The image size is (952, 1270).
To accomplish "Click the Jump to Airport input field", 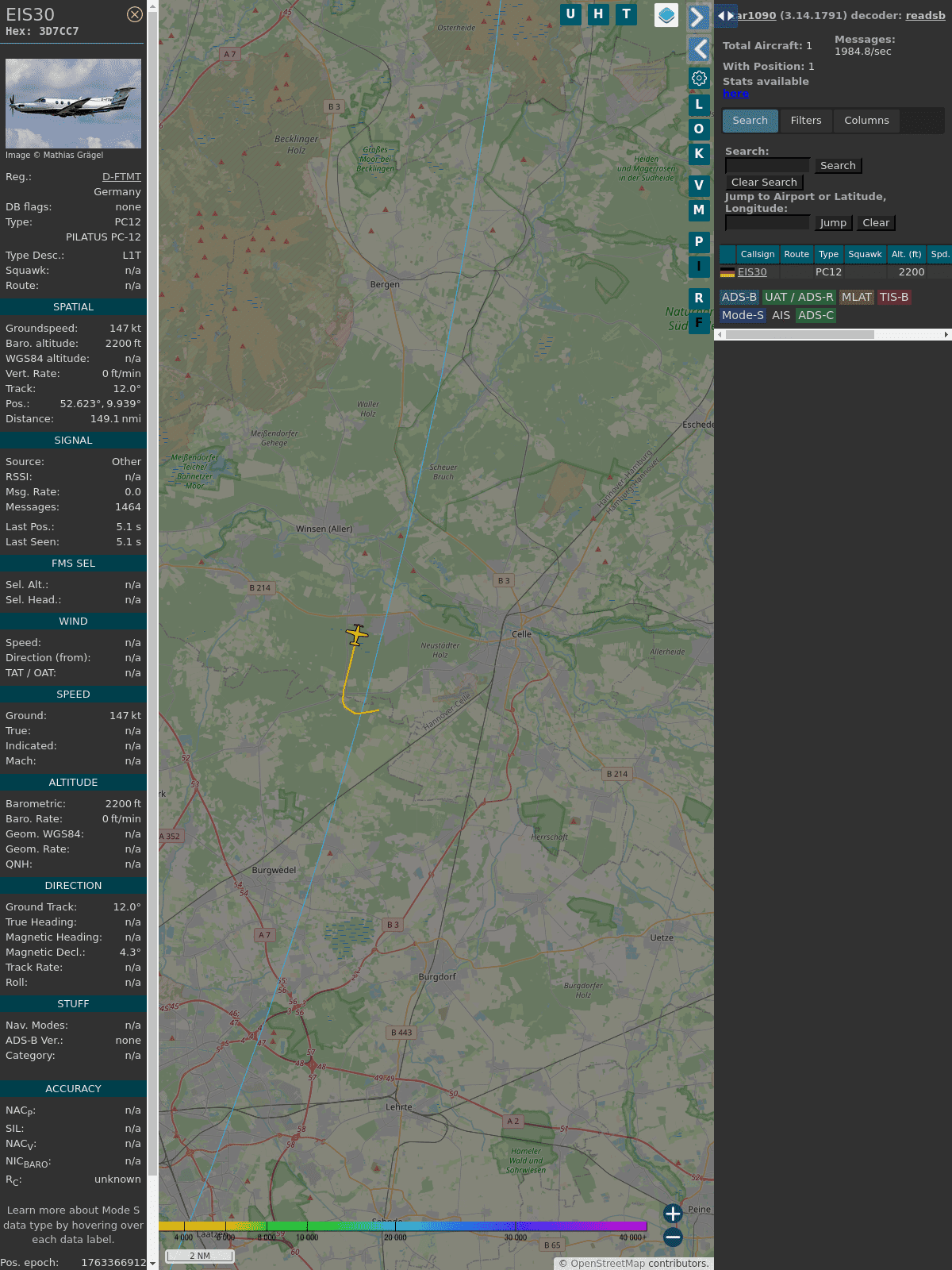I will pos(768,222).
